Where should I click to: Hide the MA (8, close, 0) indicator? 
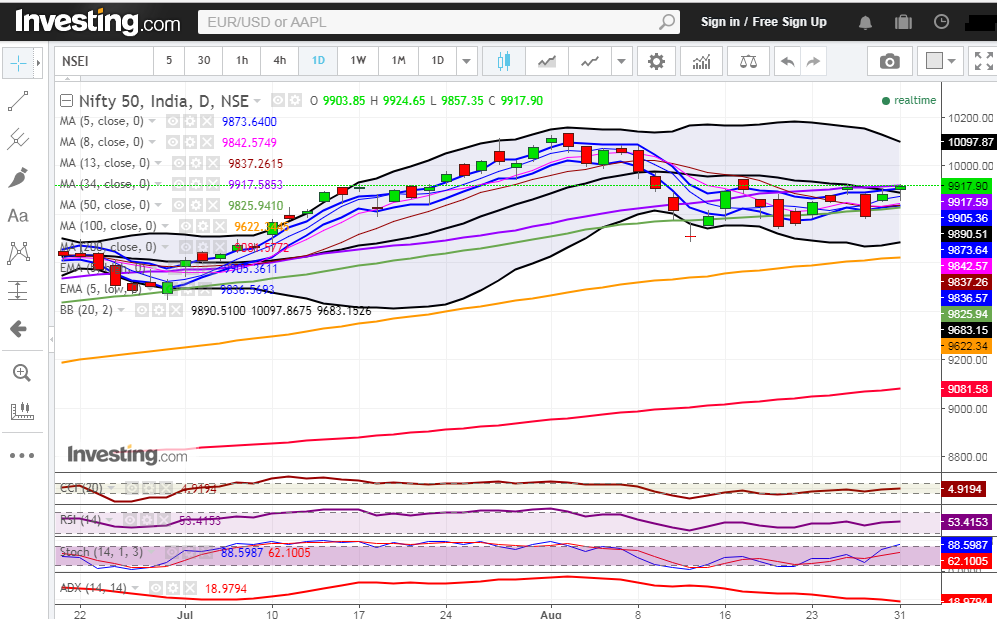pyautogui.click(x=173, y=142)
